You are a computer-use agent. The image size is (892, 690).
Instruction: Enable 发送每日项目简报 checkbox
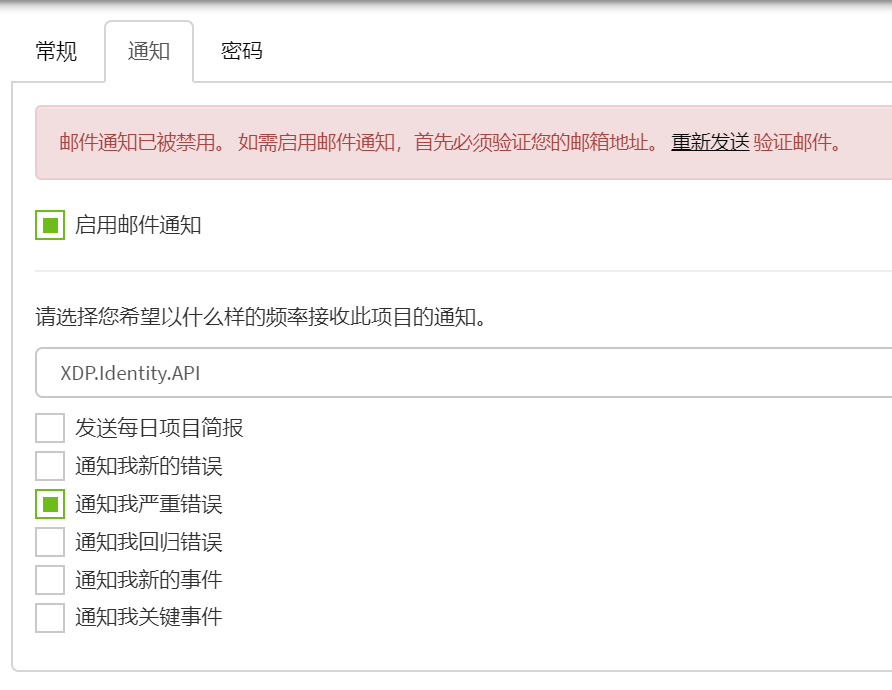(50, 428)
